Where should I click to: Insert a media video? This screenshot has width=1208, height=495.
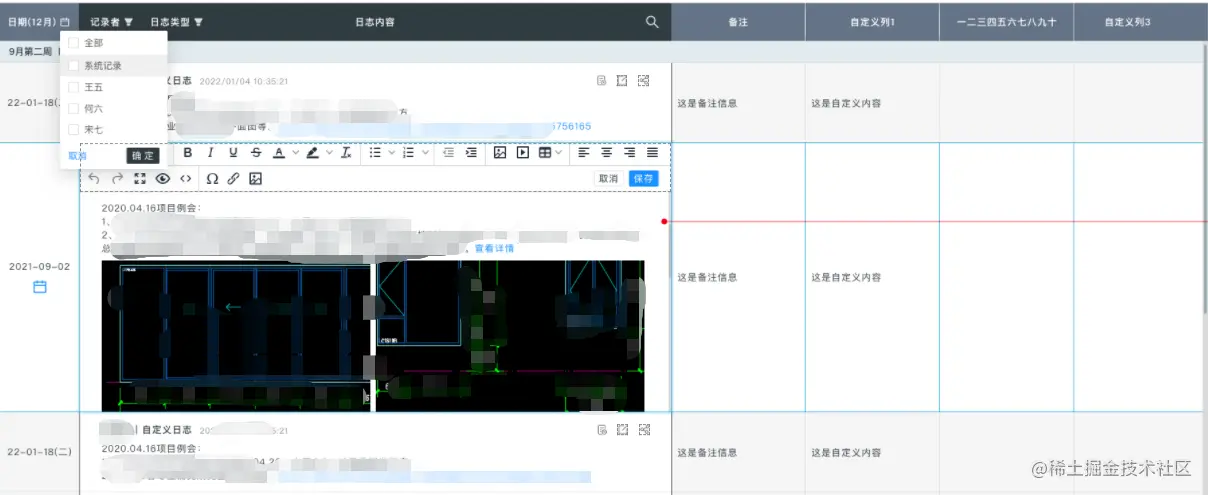(523, 153)
